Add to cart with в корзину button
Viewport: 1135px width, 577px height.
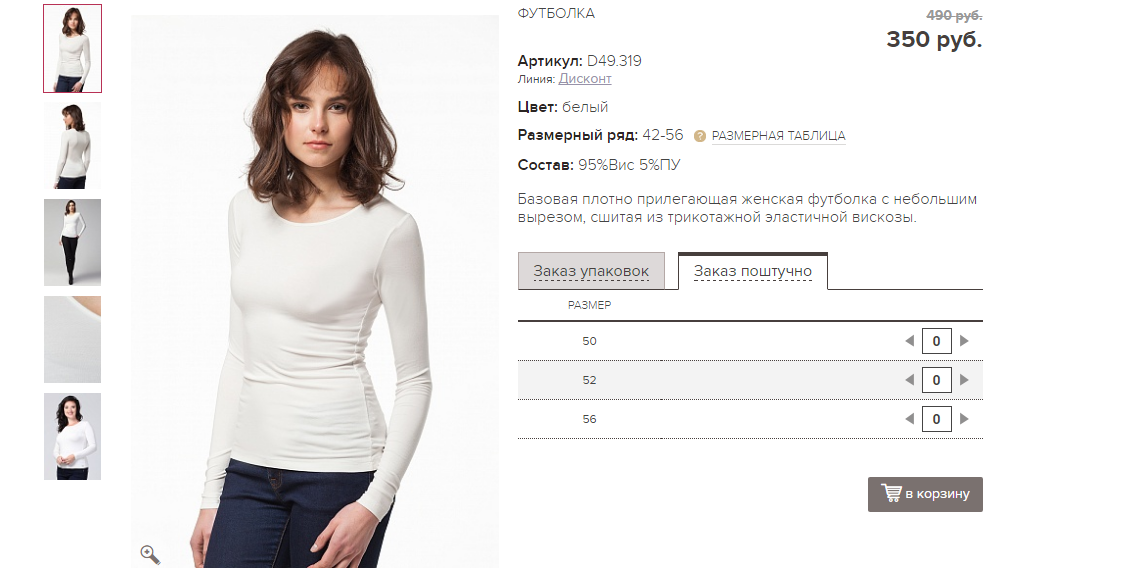coord(925,494)
